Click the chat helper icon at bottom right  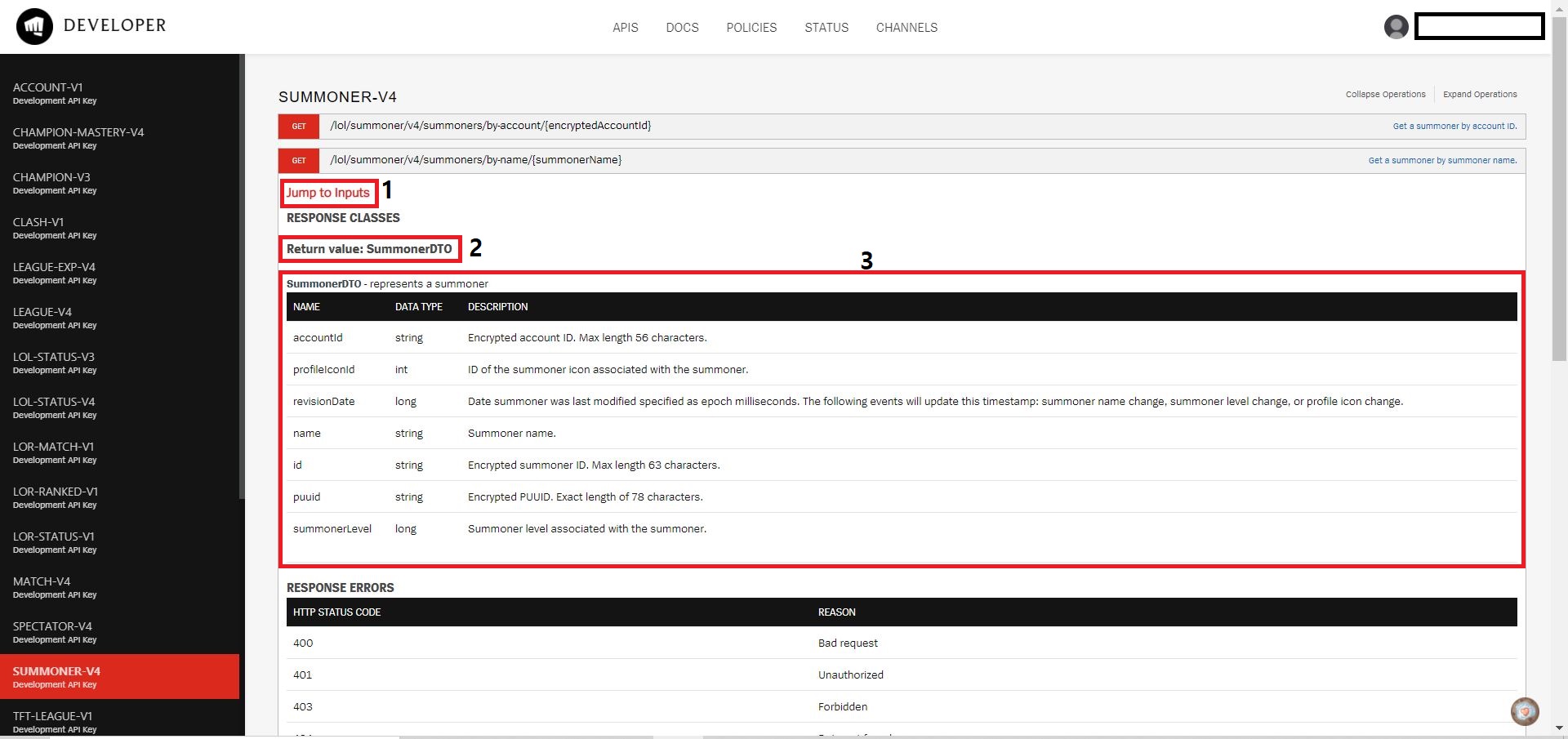tap(1525, 711)
